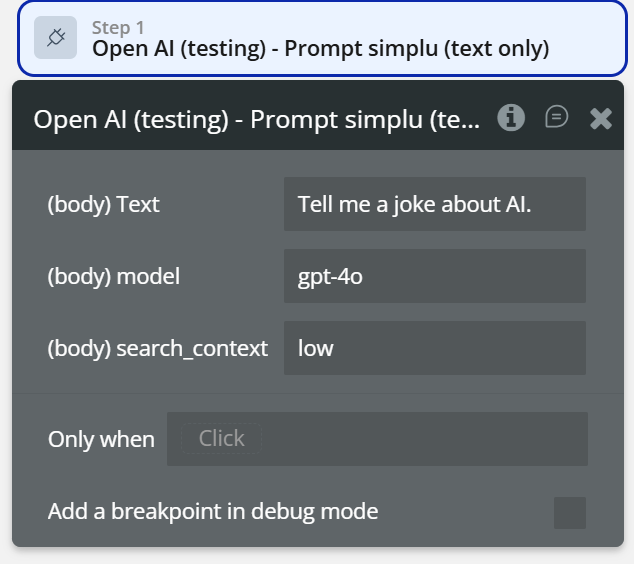
Task: Click the search_context field containing 'low'
Action: pyautogui.click(x=316, y=349)
